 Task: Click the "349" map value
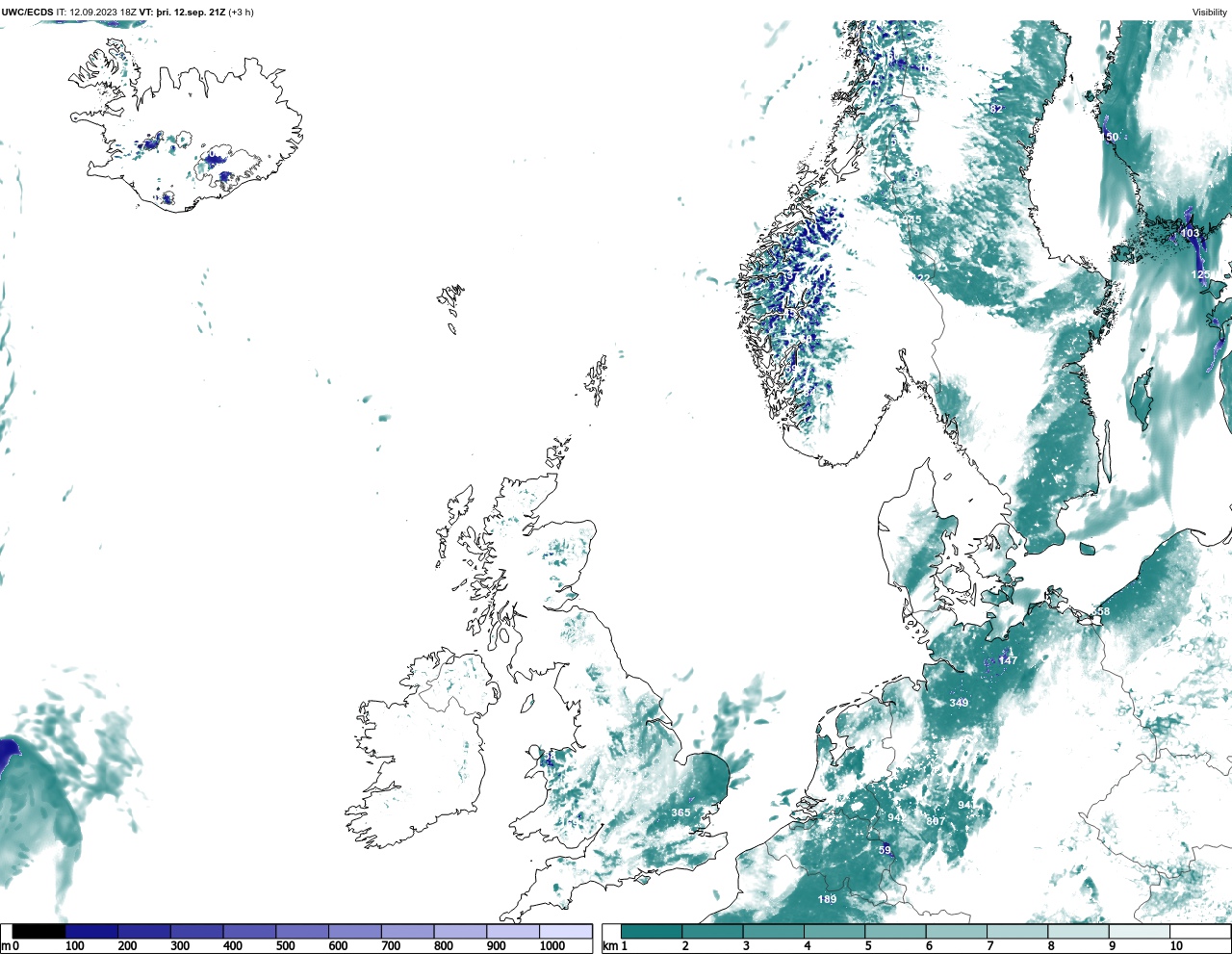coord(959,703)
